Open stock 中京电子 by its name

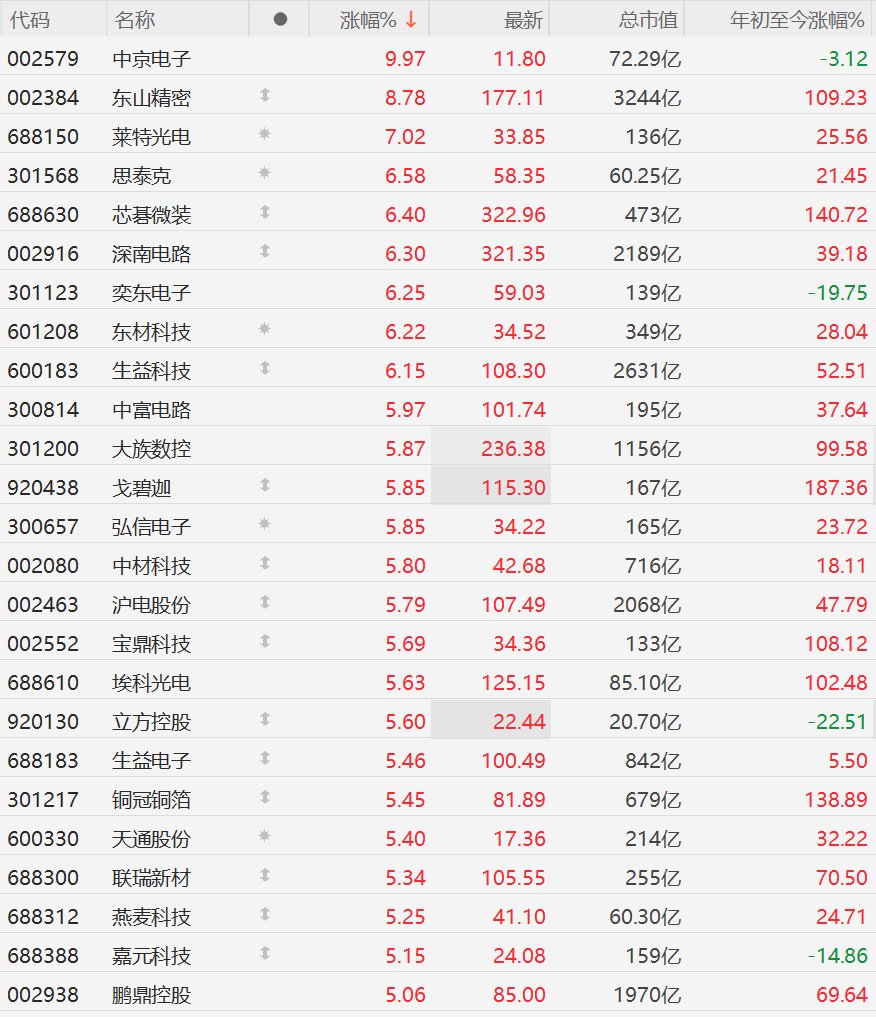[x=151, y=59]
